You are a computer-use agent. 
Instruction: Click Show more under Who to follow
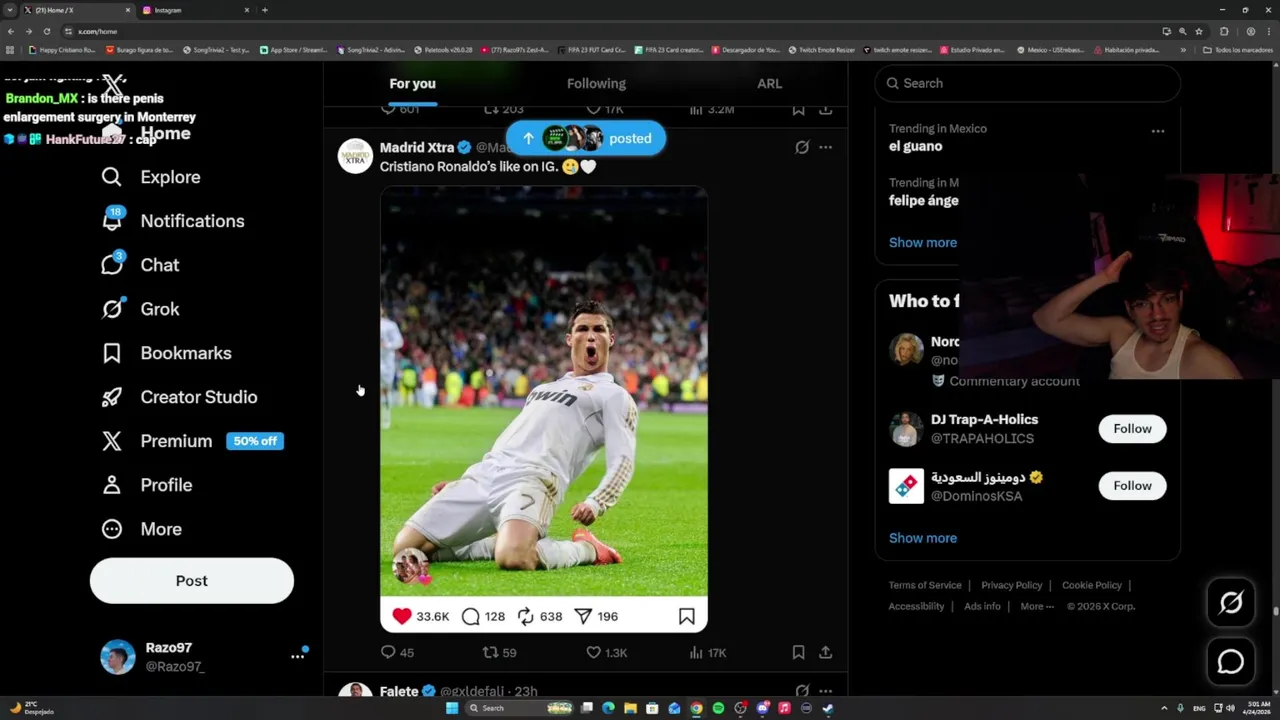(923, 538)
